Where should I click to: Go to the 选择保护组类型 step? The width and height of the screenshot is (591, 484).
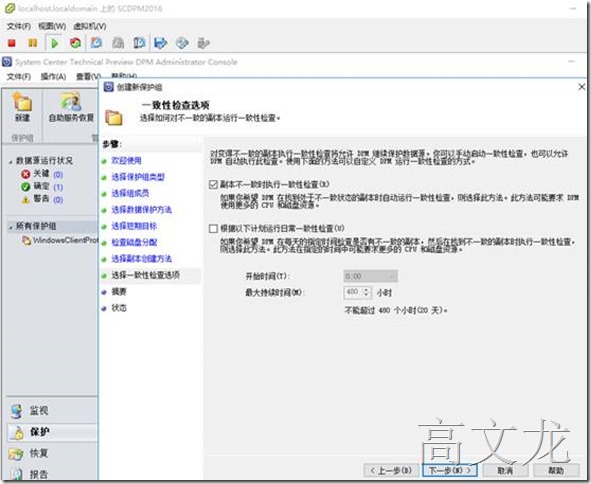138,177
